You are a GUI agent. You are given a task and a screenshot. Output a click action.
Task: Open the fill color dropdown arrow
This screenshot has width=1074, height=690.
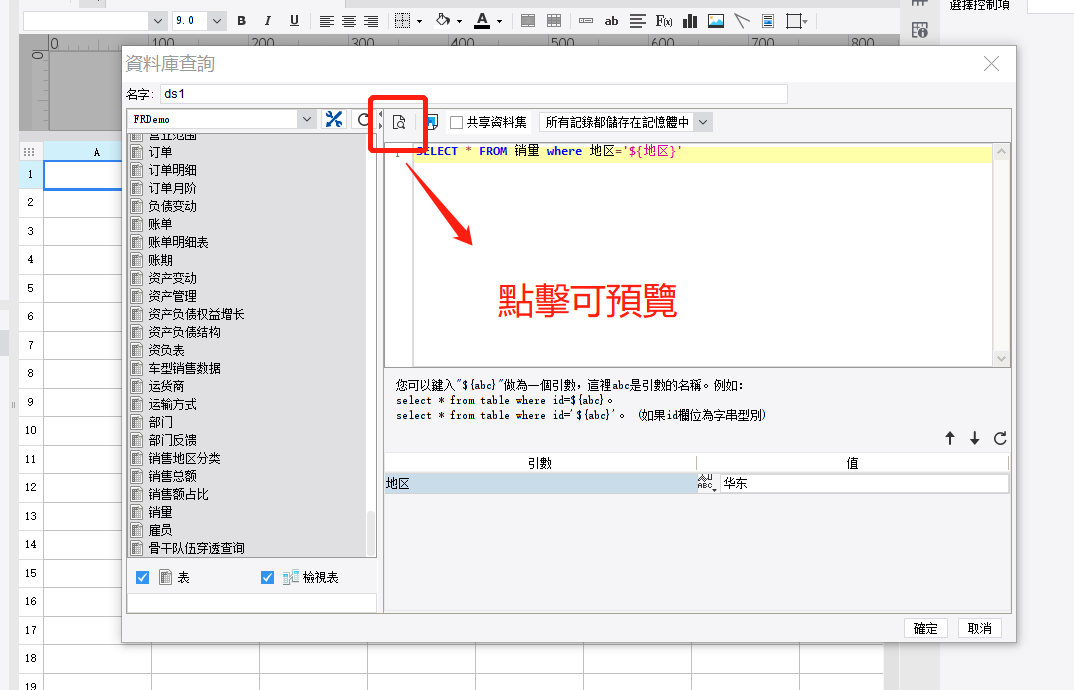click(x=459, y=22)
